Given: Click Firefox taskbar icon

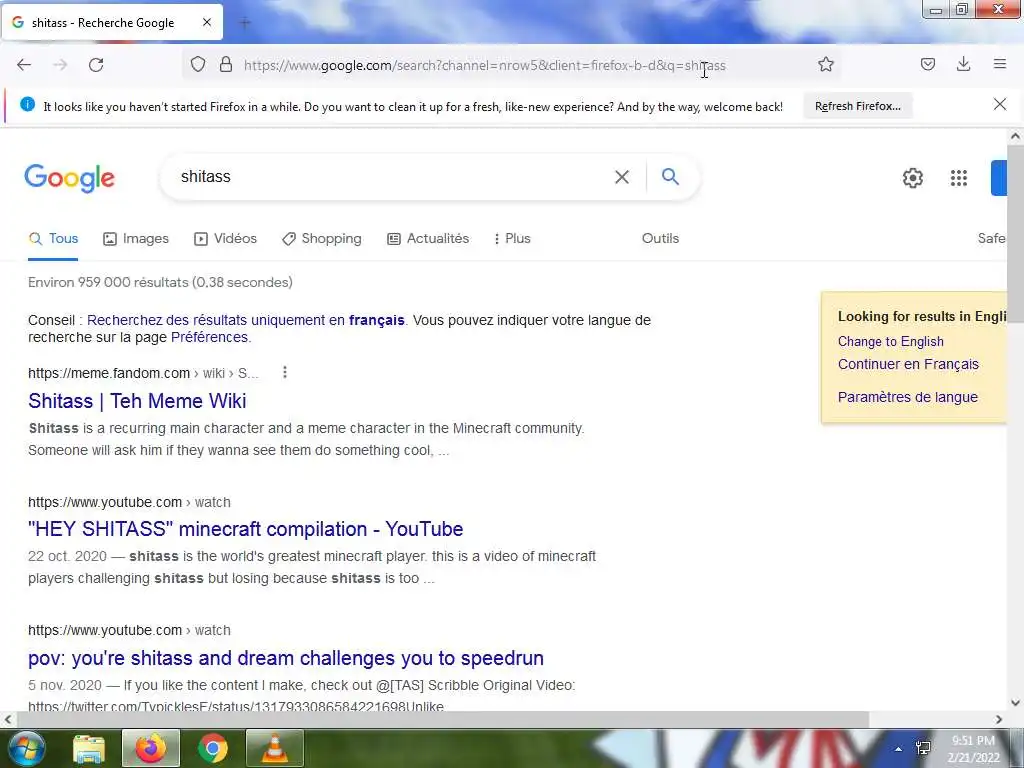Looking at the screenshot, I should tap(151, 748).
